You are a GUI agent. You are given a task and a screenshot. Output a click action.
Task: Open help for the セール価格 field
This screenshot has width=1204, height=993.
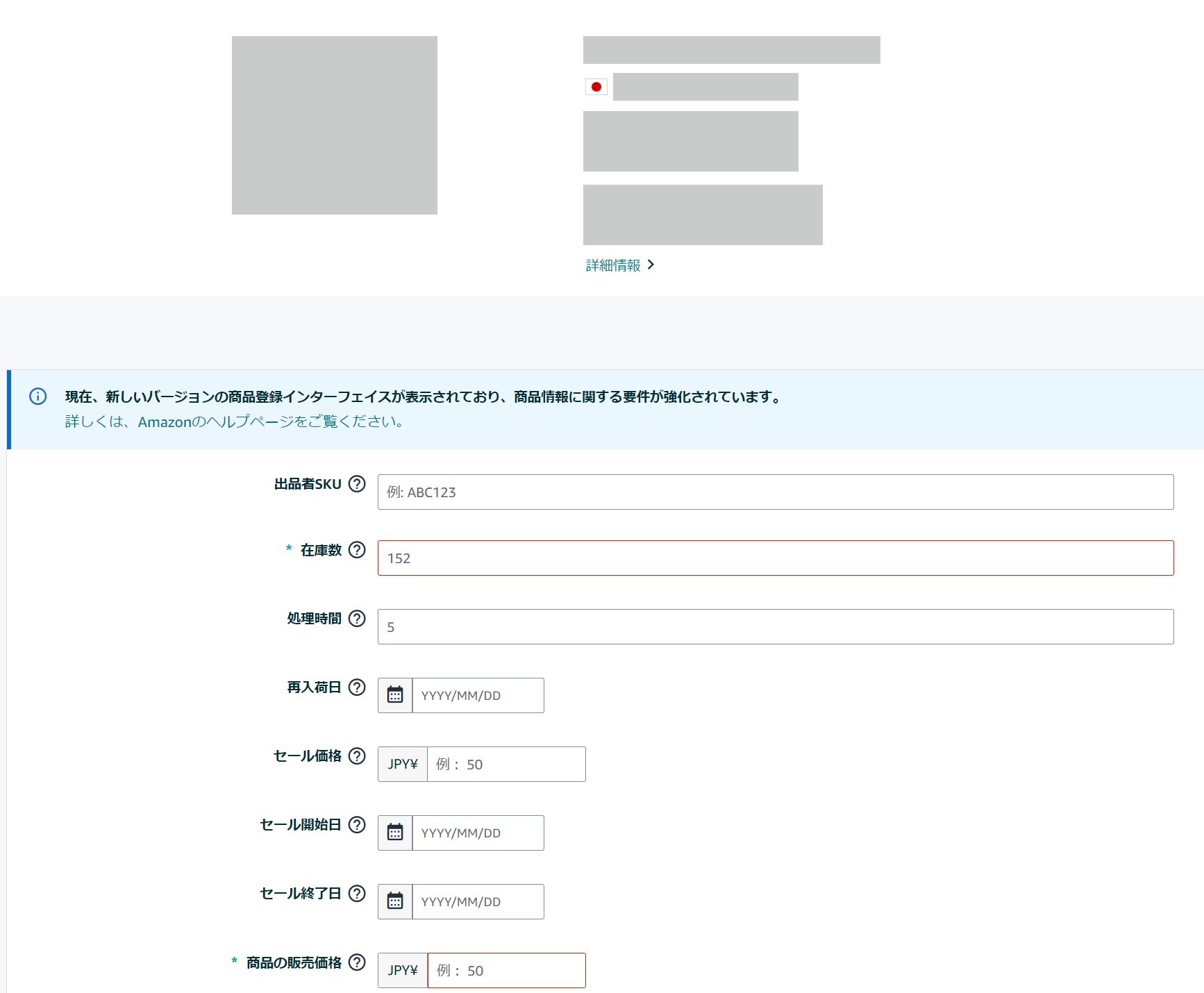pyautogui.click(x=358, y=756)
